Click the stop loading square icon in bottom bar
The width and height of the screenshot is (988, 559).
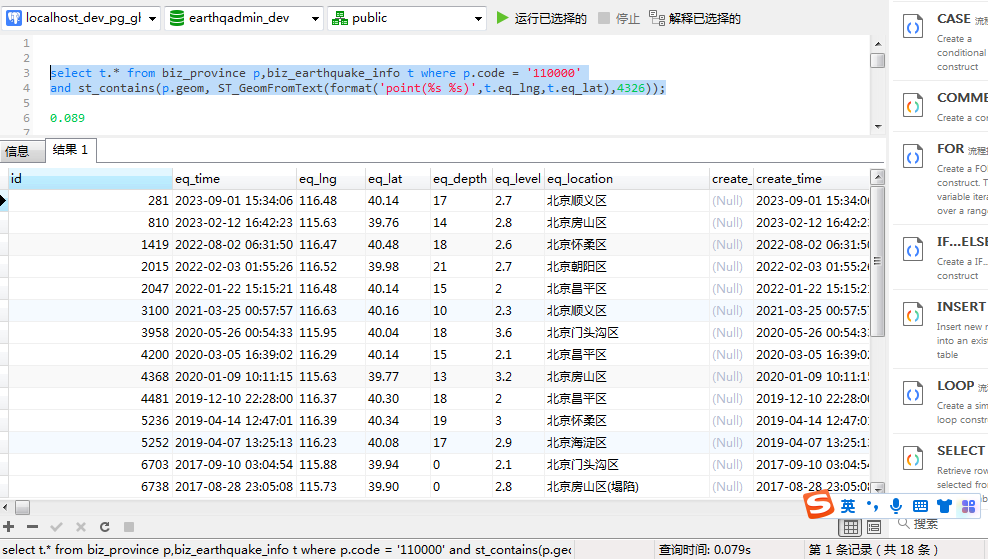coord(129,527)
